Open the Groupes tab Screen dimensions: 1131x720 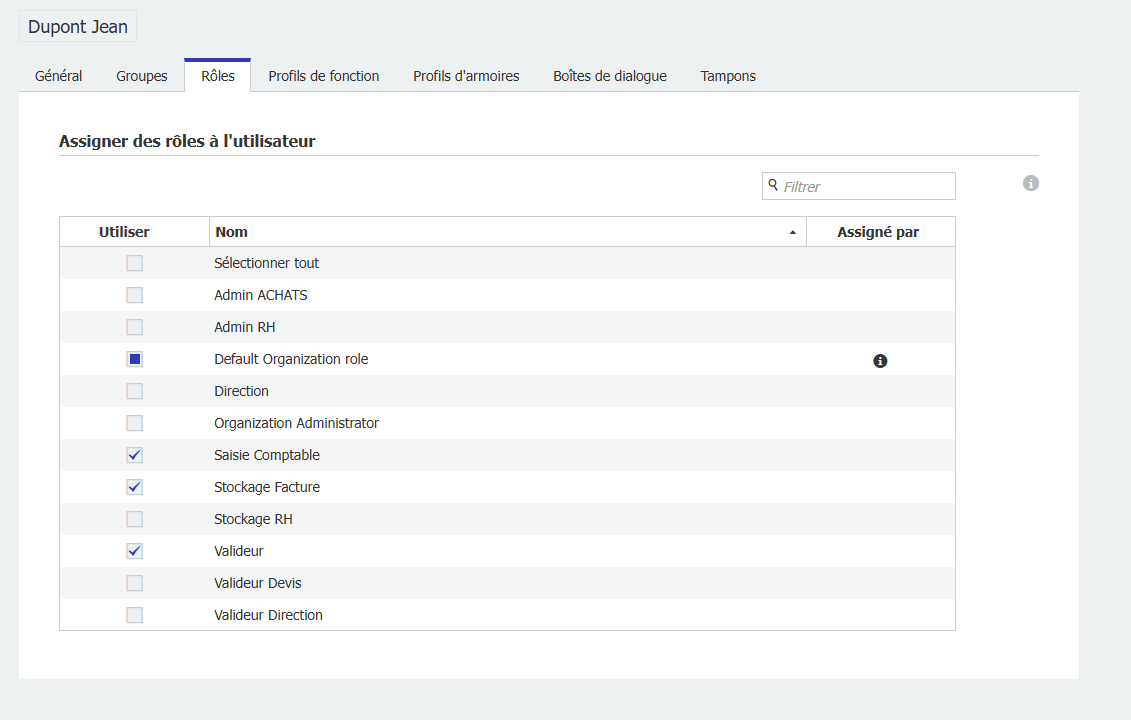coord(142,76)
